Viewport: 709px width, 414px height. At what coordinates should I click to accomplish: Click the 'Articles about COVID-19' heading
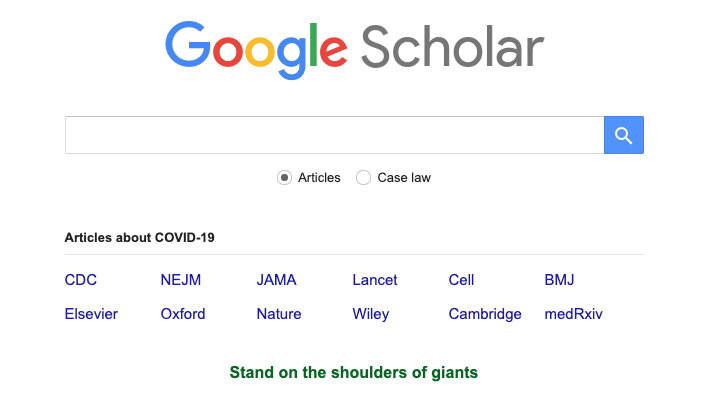coord(139,237)
